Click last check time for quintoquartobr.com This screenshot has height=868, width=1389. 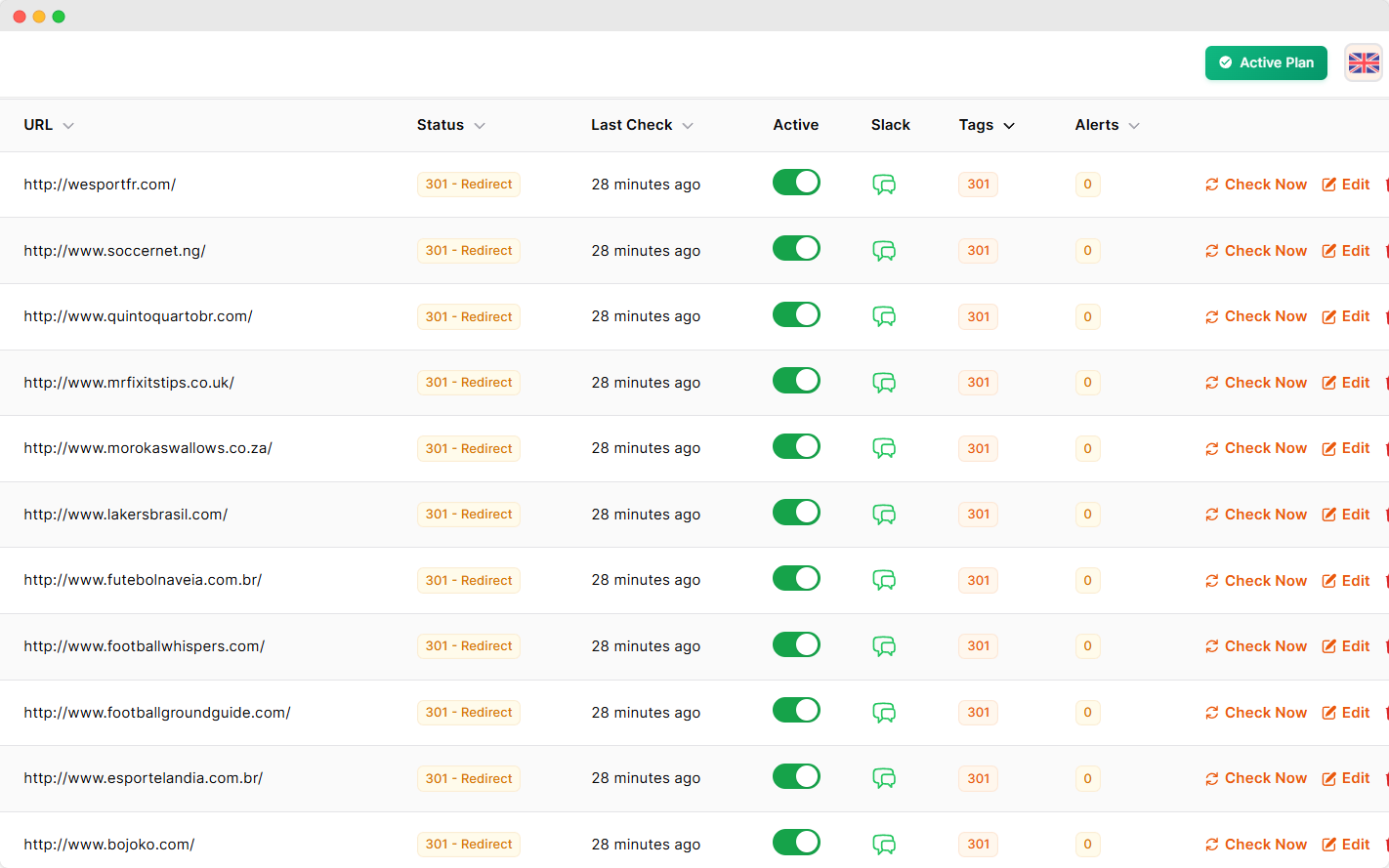[646, 316]
